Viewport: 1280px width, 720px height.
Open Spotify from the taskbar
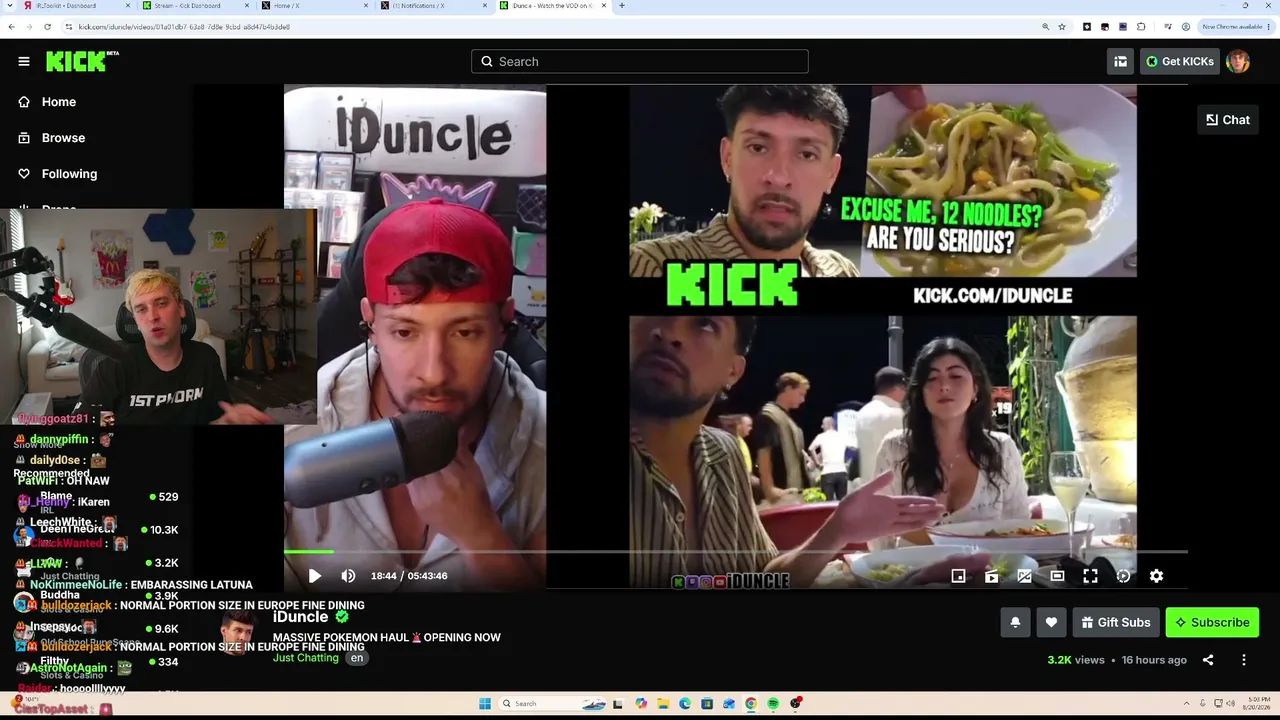pos(773,704)
